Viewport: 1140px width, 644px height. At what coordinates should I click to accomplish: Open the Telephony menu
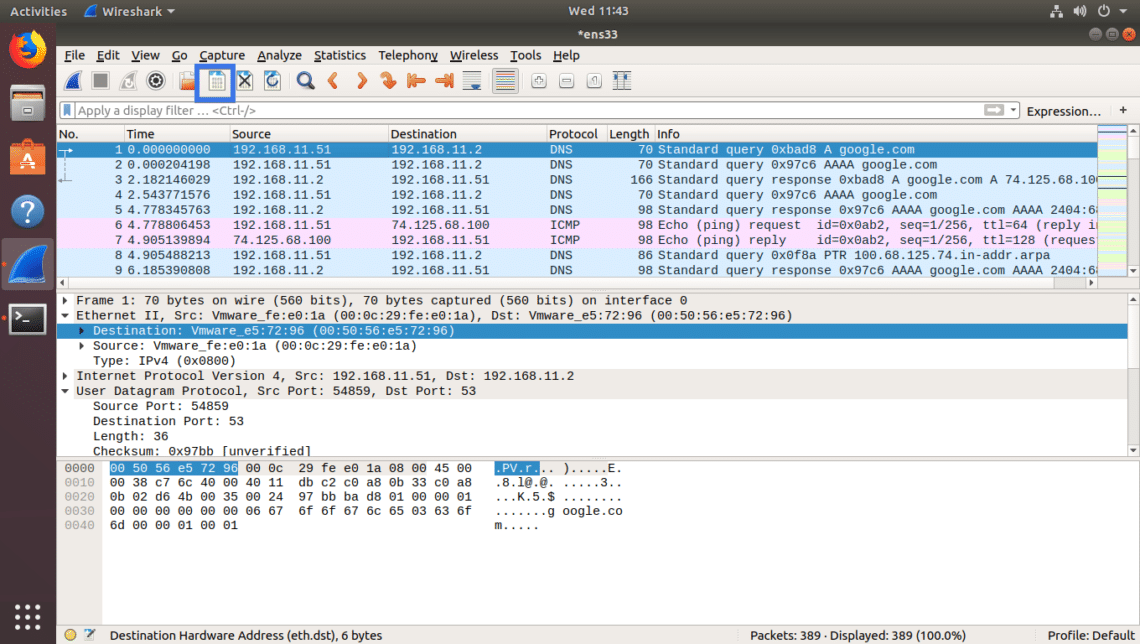click(x=408, y=55)
